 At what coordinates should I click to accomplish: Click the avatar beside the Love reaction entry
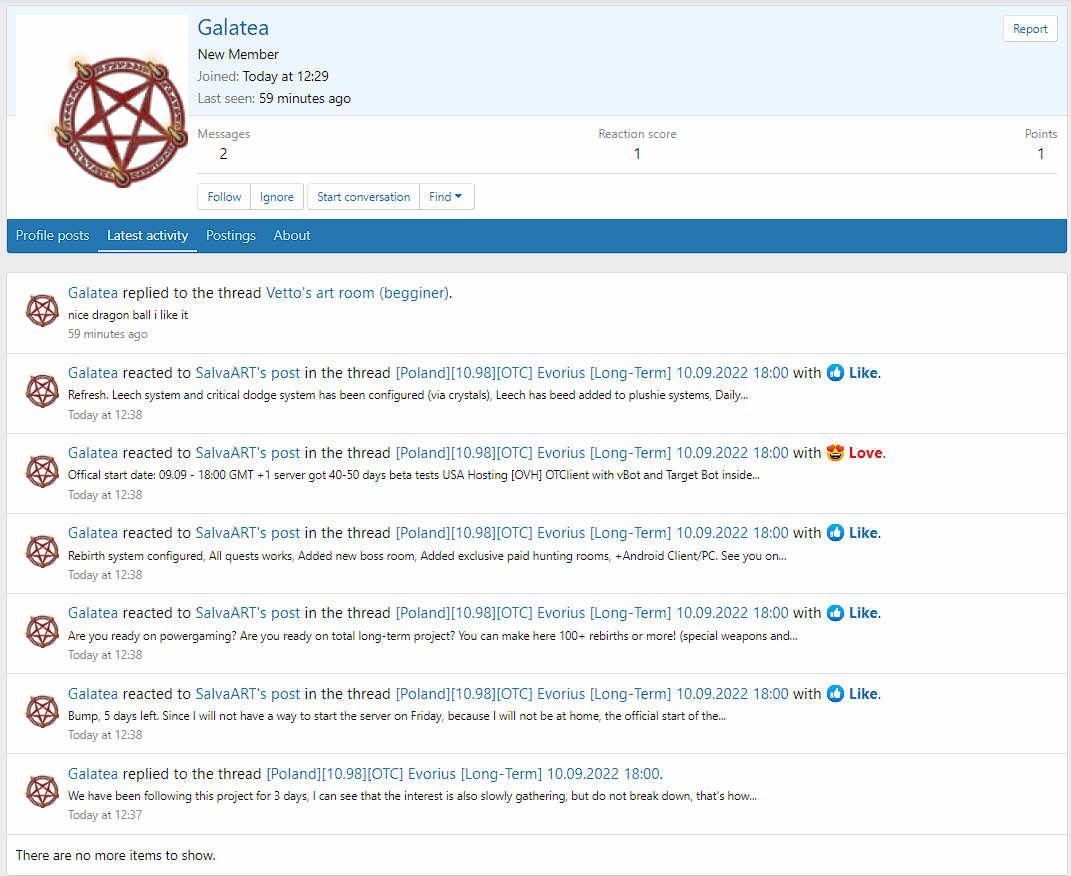42,471
